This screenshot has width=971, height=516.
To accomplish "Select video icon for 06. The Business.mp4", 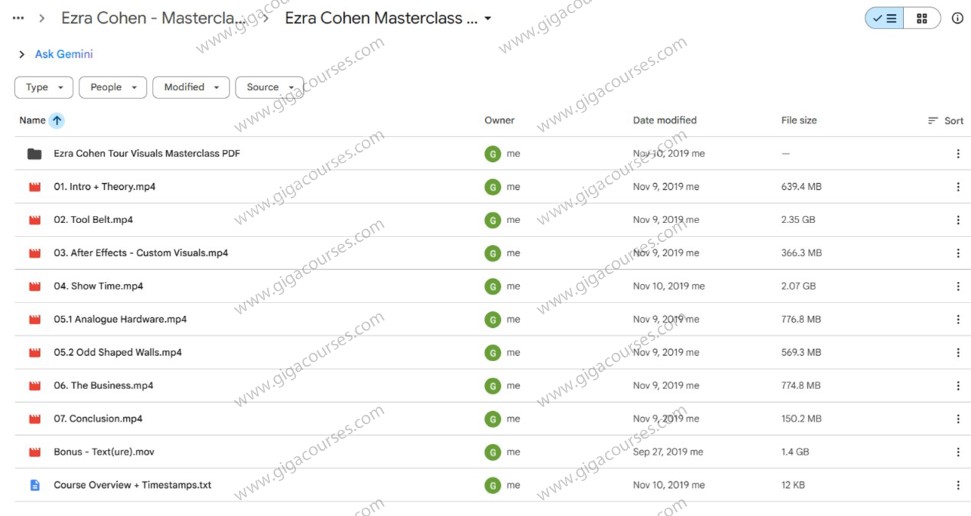I will (x=35, y=385).
